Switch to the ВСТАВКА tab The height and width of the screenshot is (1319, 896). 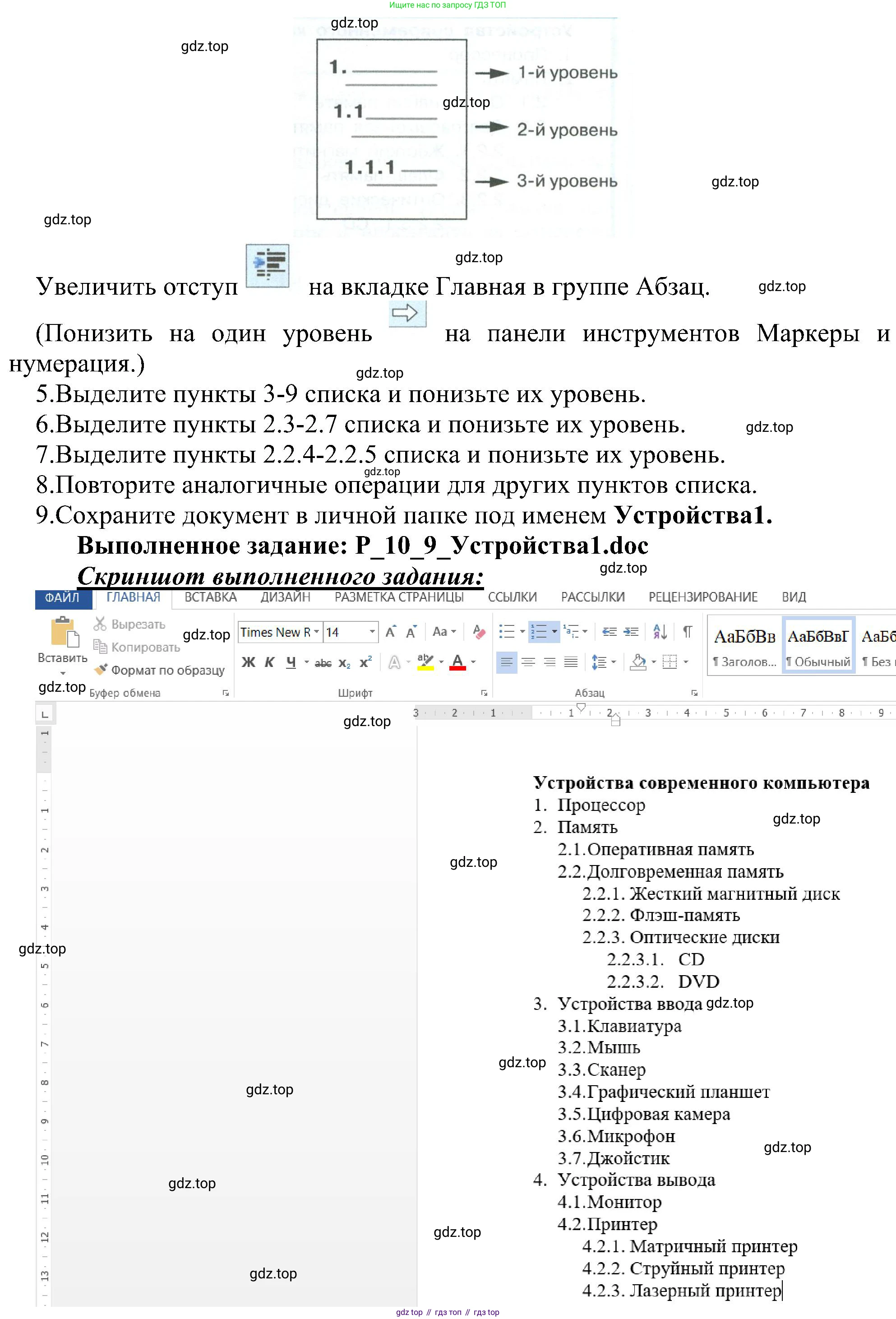(211, 597)
